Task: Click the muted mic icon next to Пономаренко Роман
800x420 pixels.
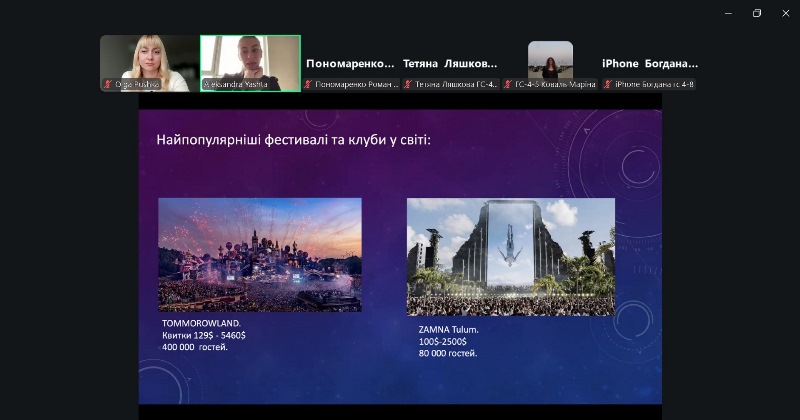Action: click(308, 84)
